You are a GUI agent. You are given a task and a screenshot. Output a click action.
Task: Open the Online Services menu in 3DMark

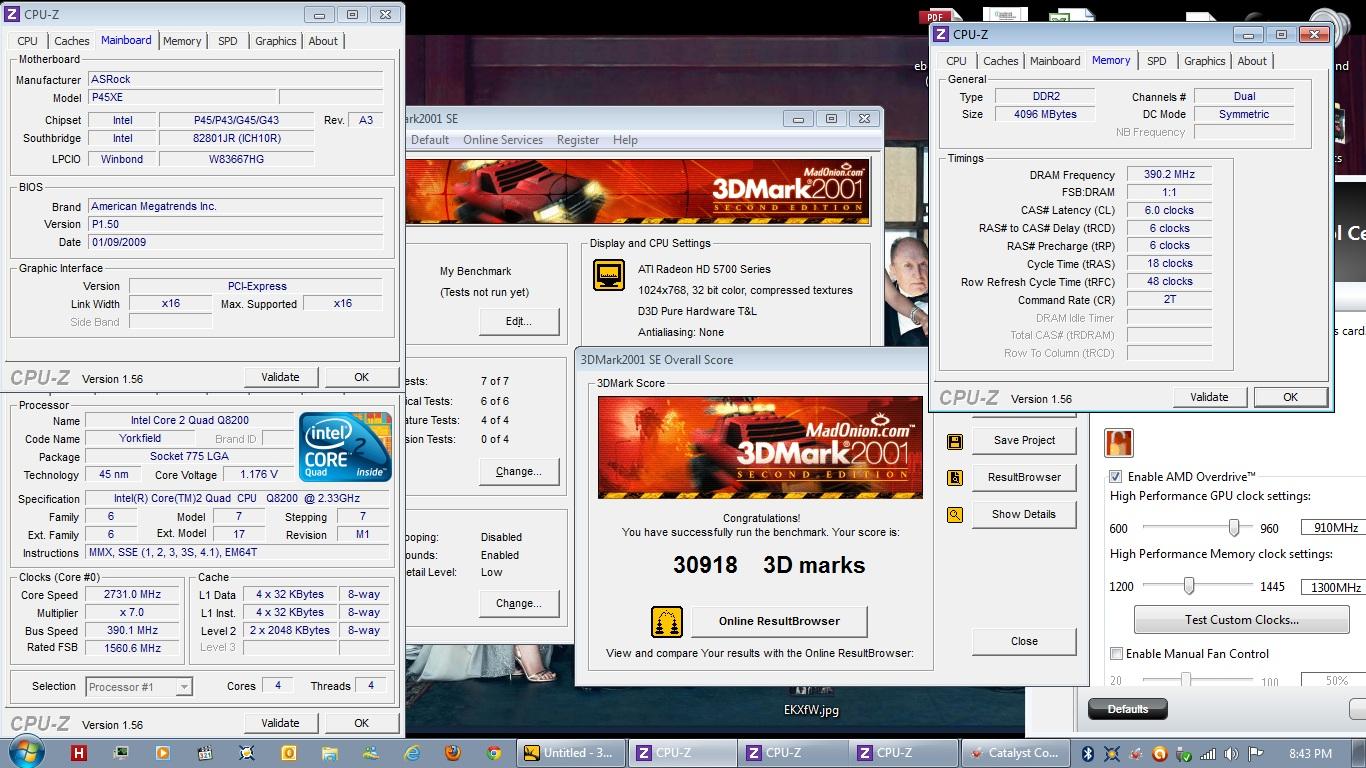point(503,140)
